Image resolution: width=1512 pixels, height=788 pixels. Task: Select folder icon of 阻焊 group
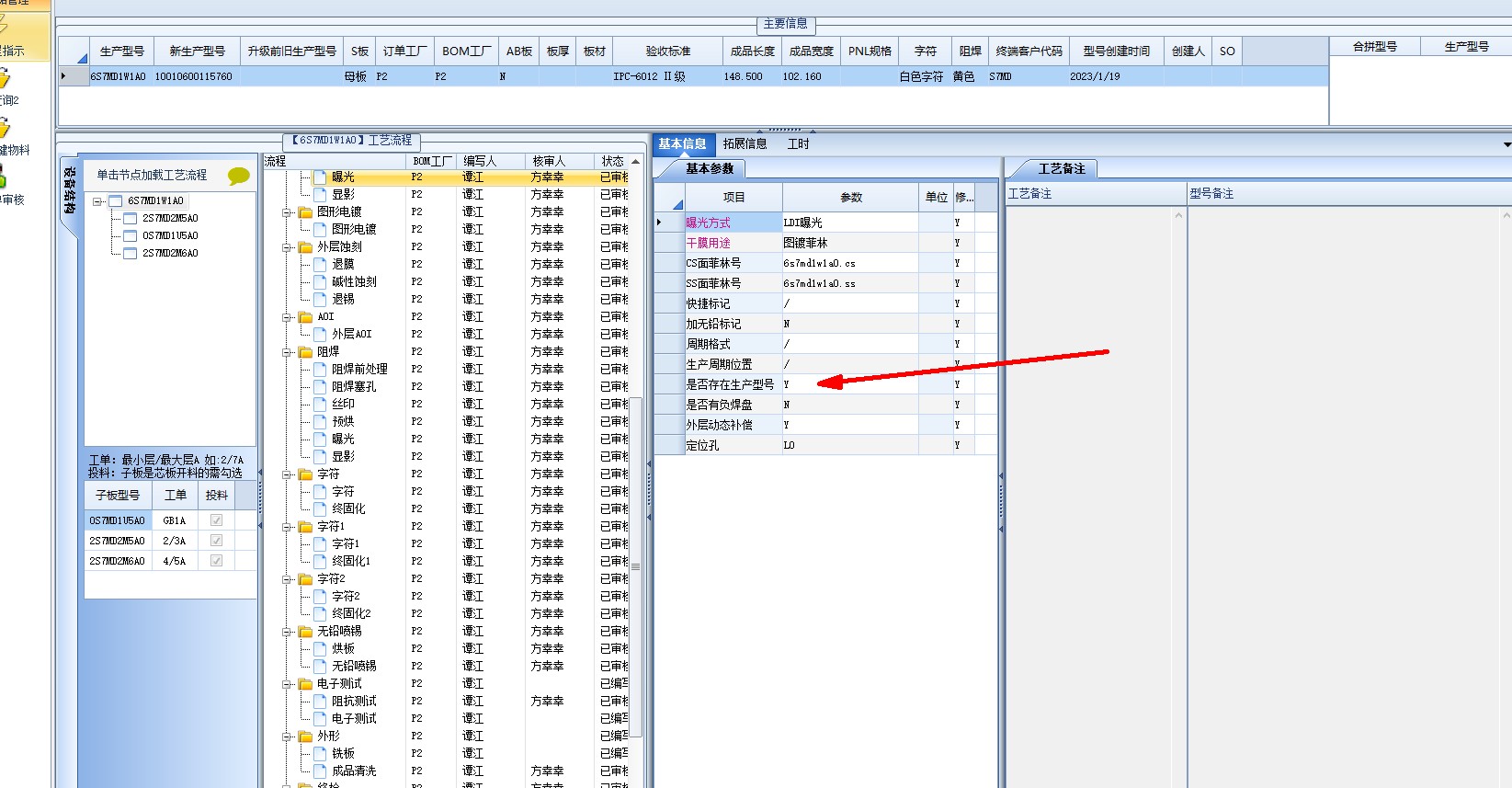306,352
